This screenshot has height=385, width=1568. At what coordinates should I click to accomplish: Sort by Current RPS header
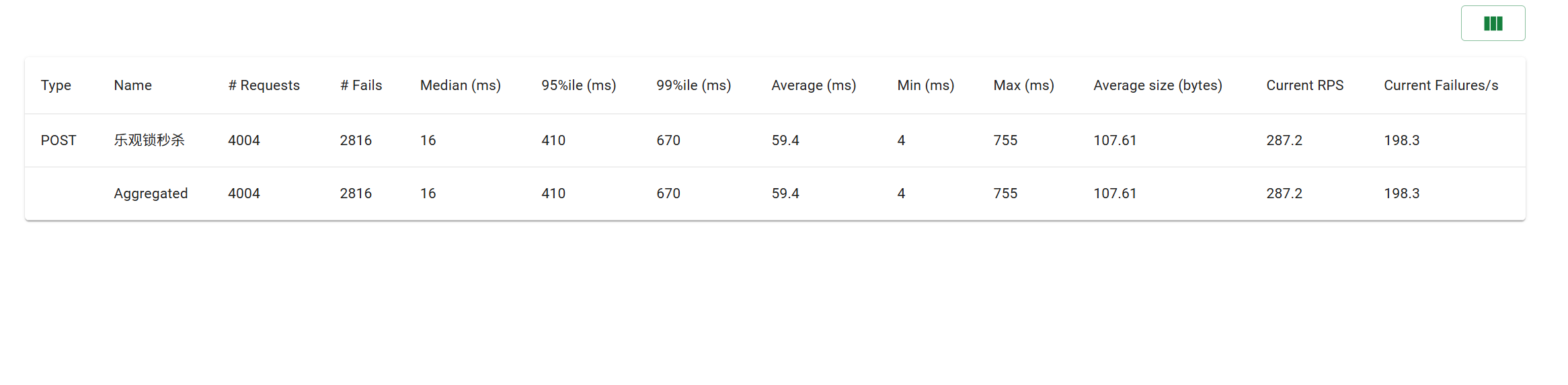pyautogui.click(x=1305, y=85)
